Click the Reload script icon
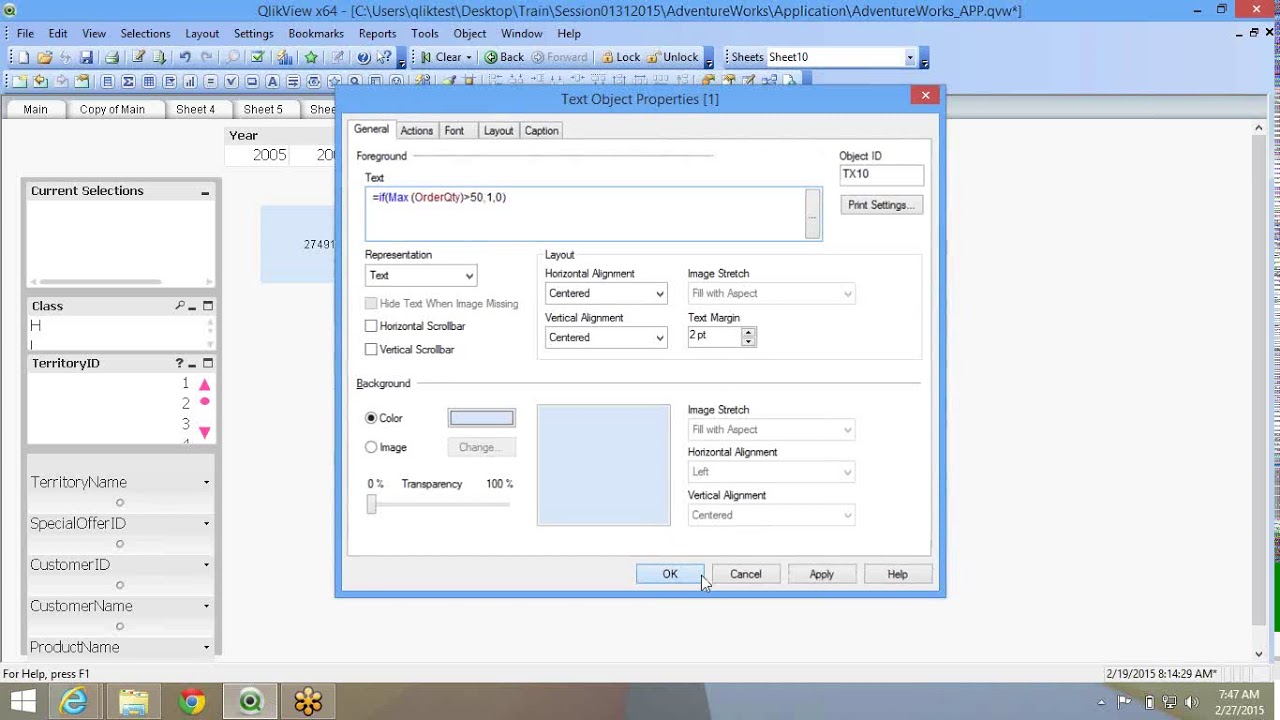Image resolution: width=1280 pixels, height=720 pixels. click(x=159, y=57)
